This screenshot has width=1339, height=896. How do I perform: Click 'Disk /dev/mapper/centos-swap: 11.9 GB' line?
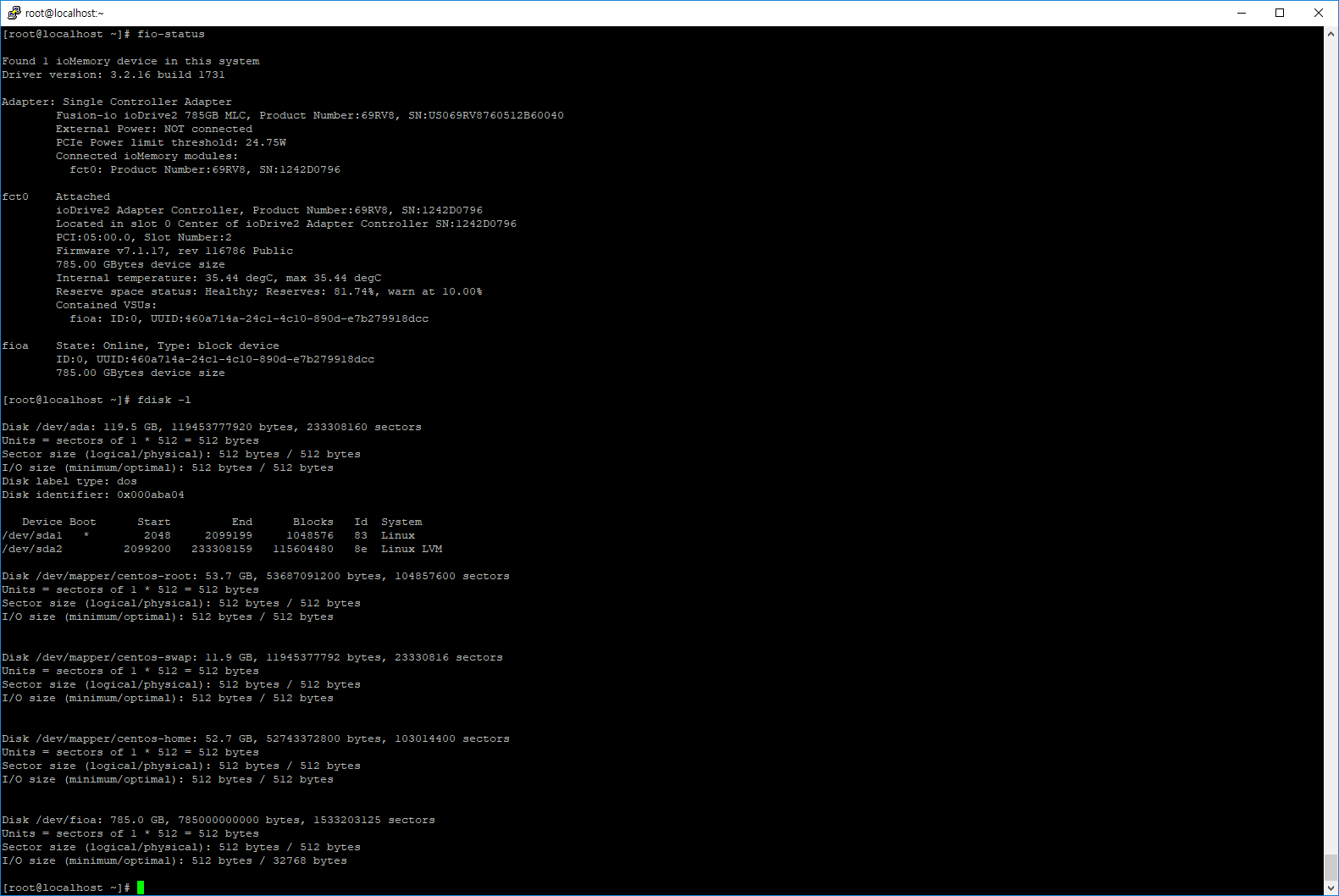click(x=252, y=657)
